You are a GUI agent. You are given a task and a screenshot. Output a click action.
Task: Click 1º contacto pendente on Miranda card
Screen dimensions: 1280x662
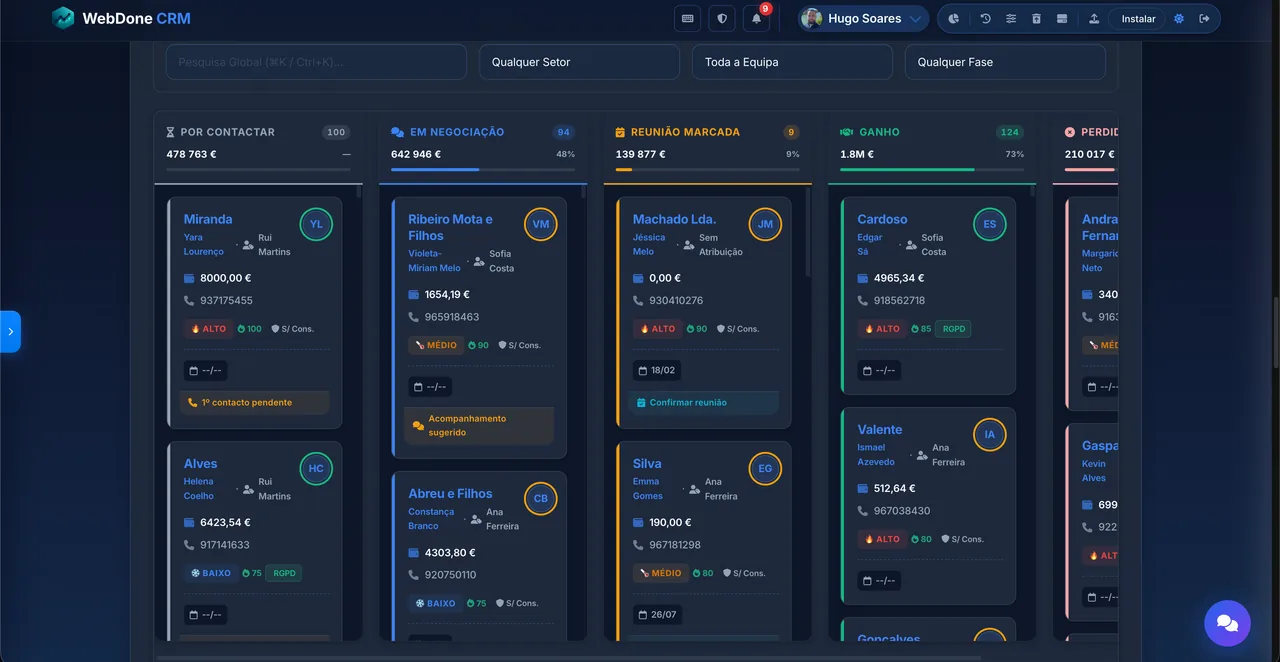click(255, 402)
